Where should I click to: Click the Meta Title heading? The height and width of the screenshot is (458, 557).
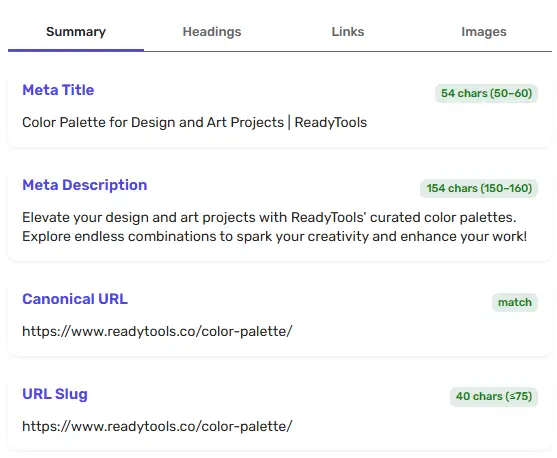click(58, 90)
